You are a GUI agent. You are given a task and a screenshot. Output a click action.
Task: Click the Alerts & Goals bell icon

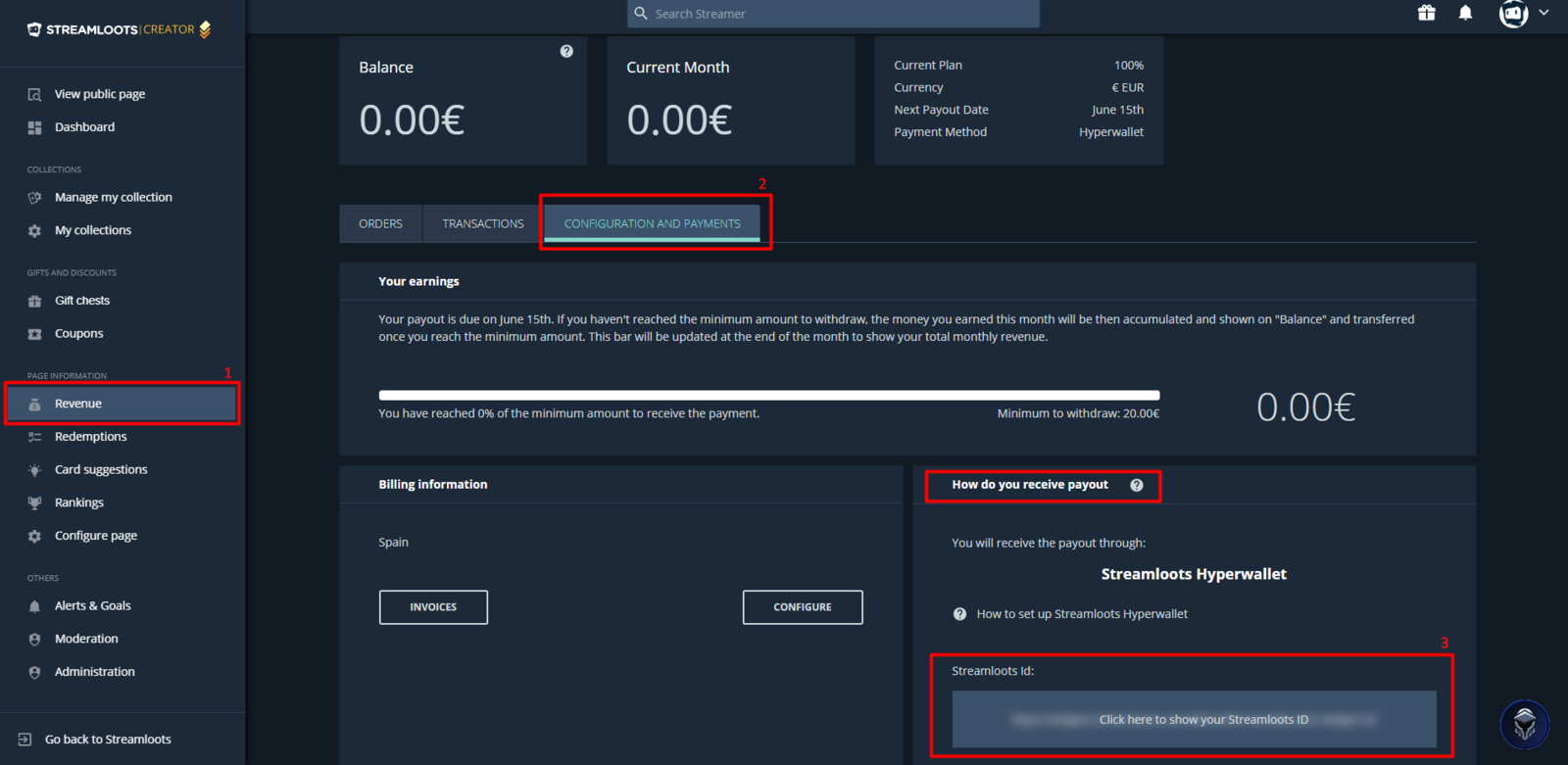click(x=34, y=606)
